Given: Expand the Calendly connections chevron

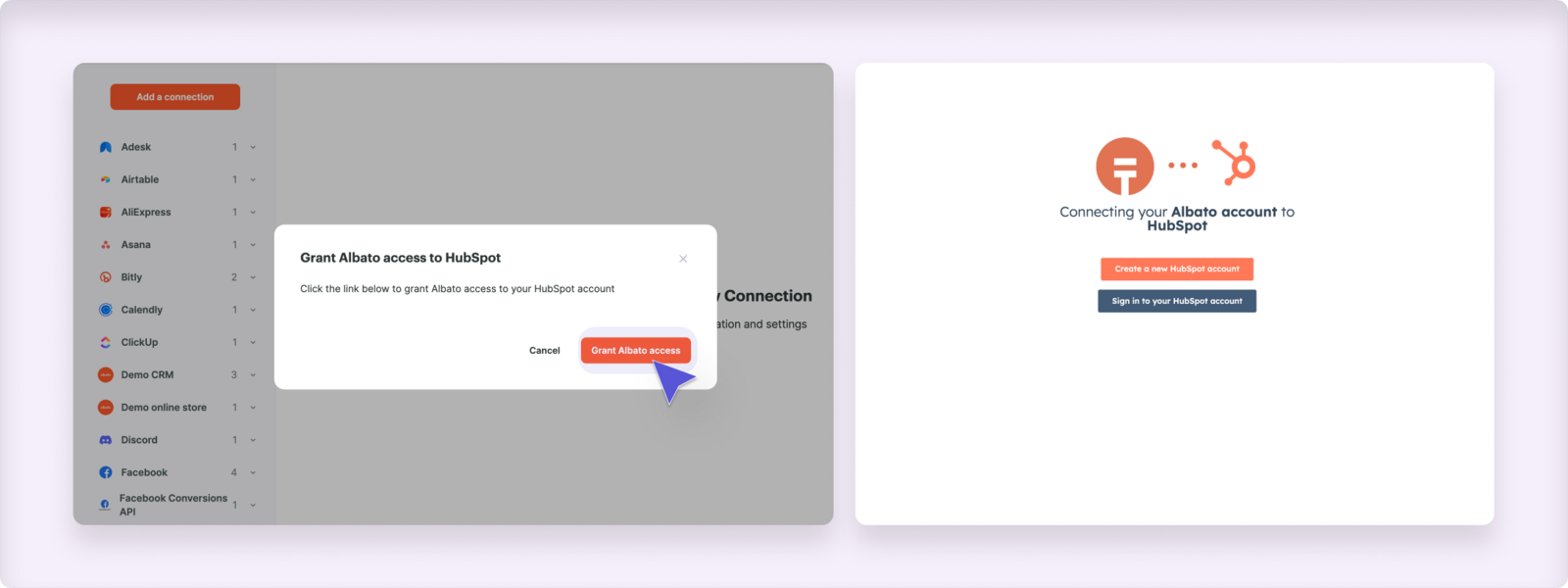Looking at the screenshot, I should point(253,310).
